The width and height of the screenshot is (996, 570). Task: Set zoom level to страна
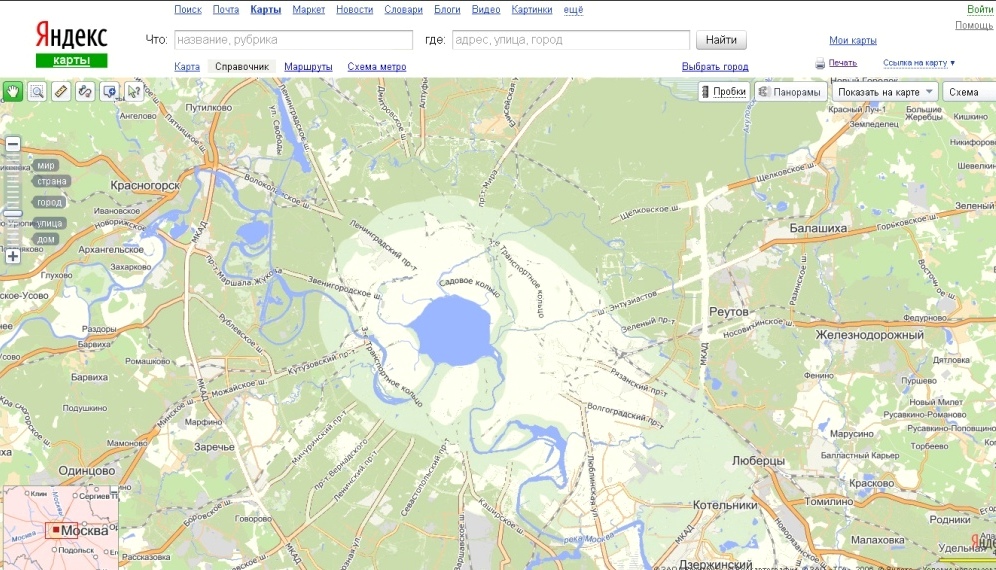[x=51, y=181]
